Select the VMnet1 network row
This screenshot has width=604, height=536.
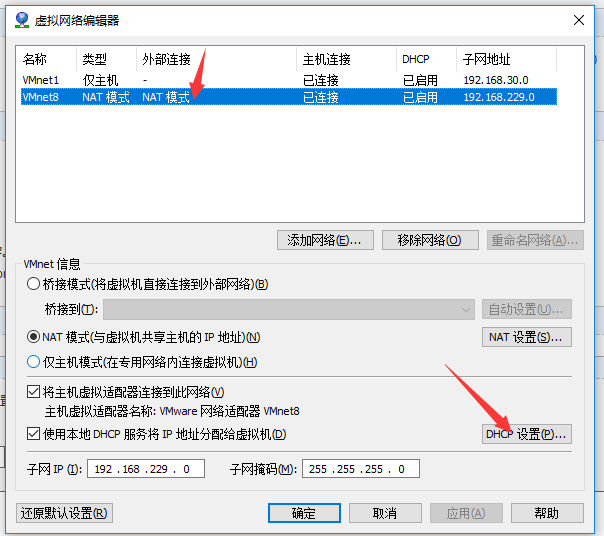pyautogui.click(x=289, y=80)
